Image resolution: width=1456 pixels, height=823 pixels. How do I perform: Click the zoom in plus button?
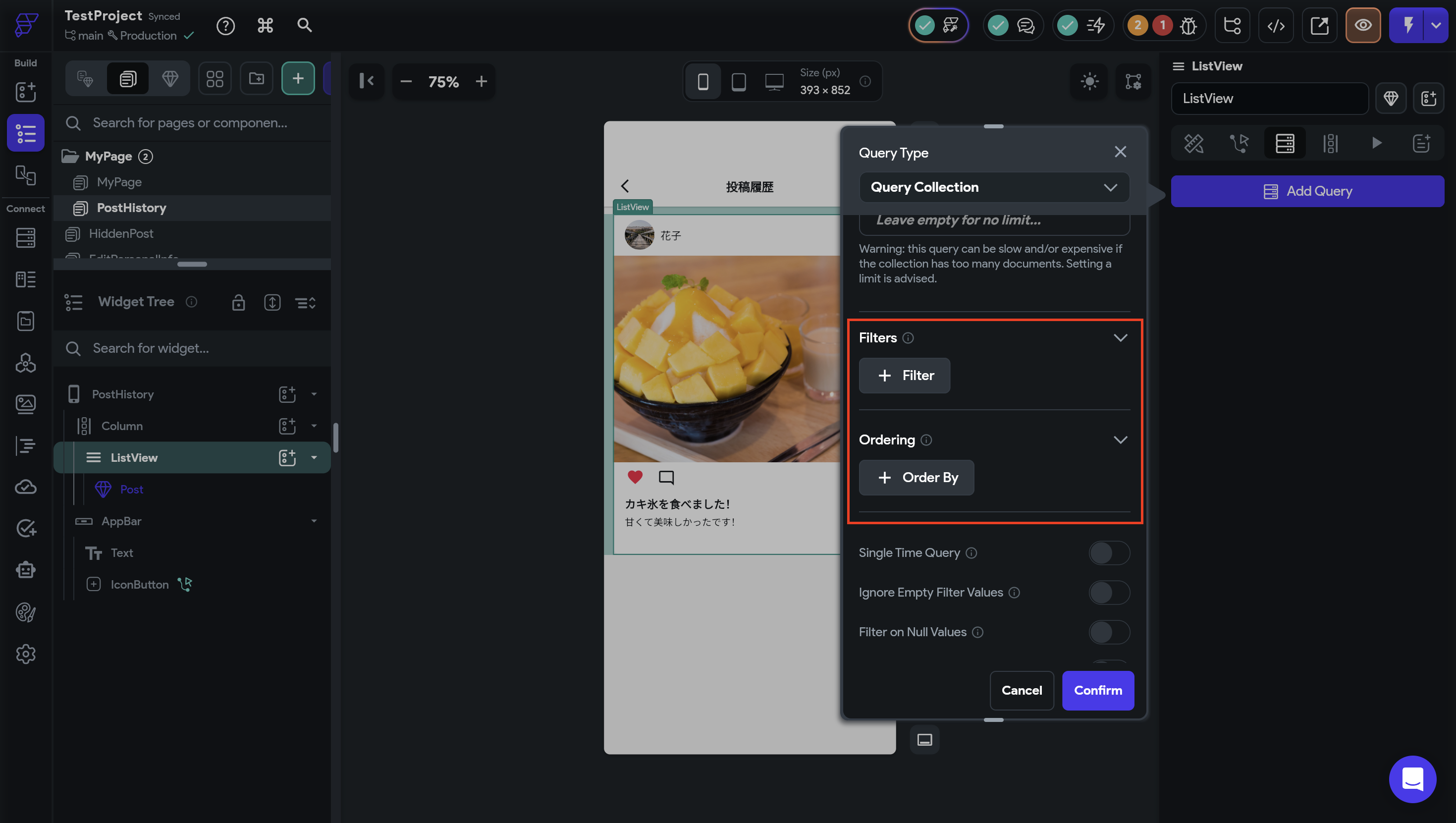(481, 81)
